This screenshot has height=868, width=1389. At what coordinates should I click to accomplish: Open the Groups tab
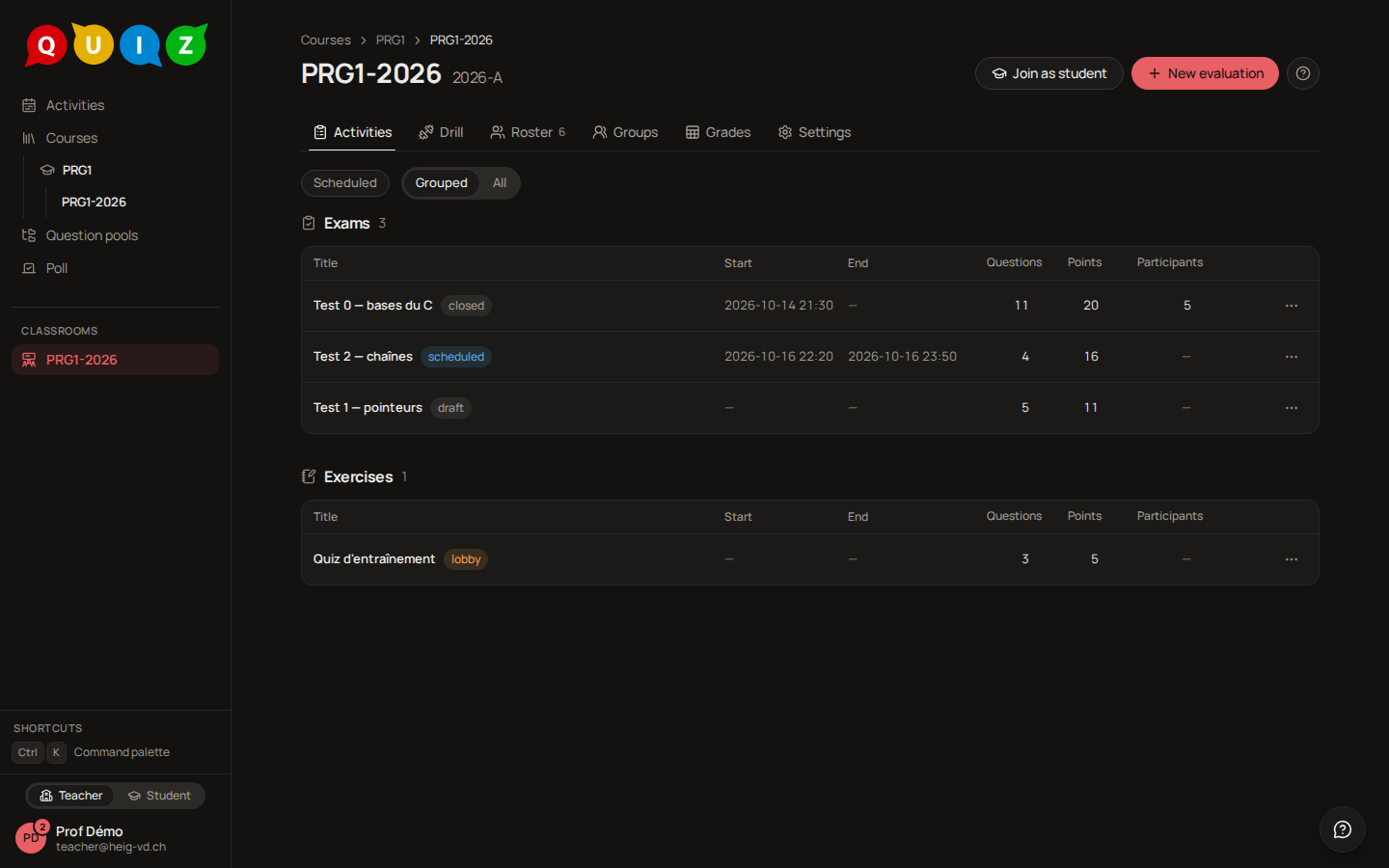[x=625, y=132]
